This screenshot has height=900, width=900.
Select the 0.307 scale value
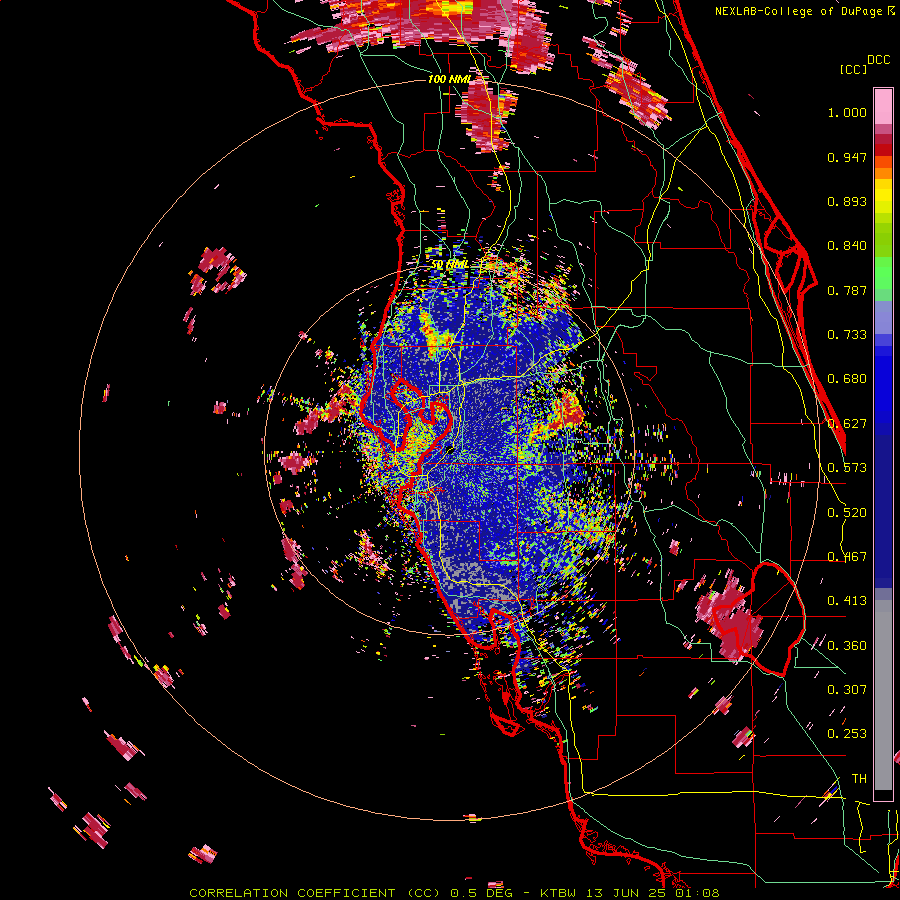(847, 690)
